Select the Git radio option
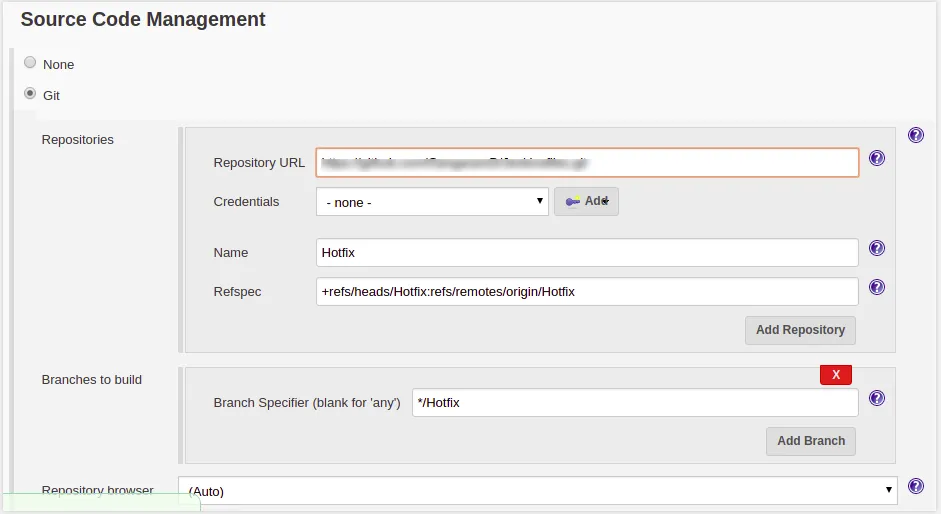The height and width of the screenshot is (514, 941). point(30,93)
